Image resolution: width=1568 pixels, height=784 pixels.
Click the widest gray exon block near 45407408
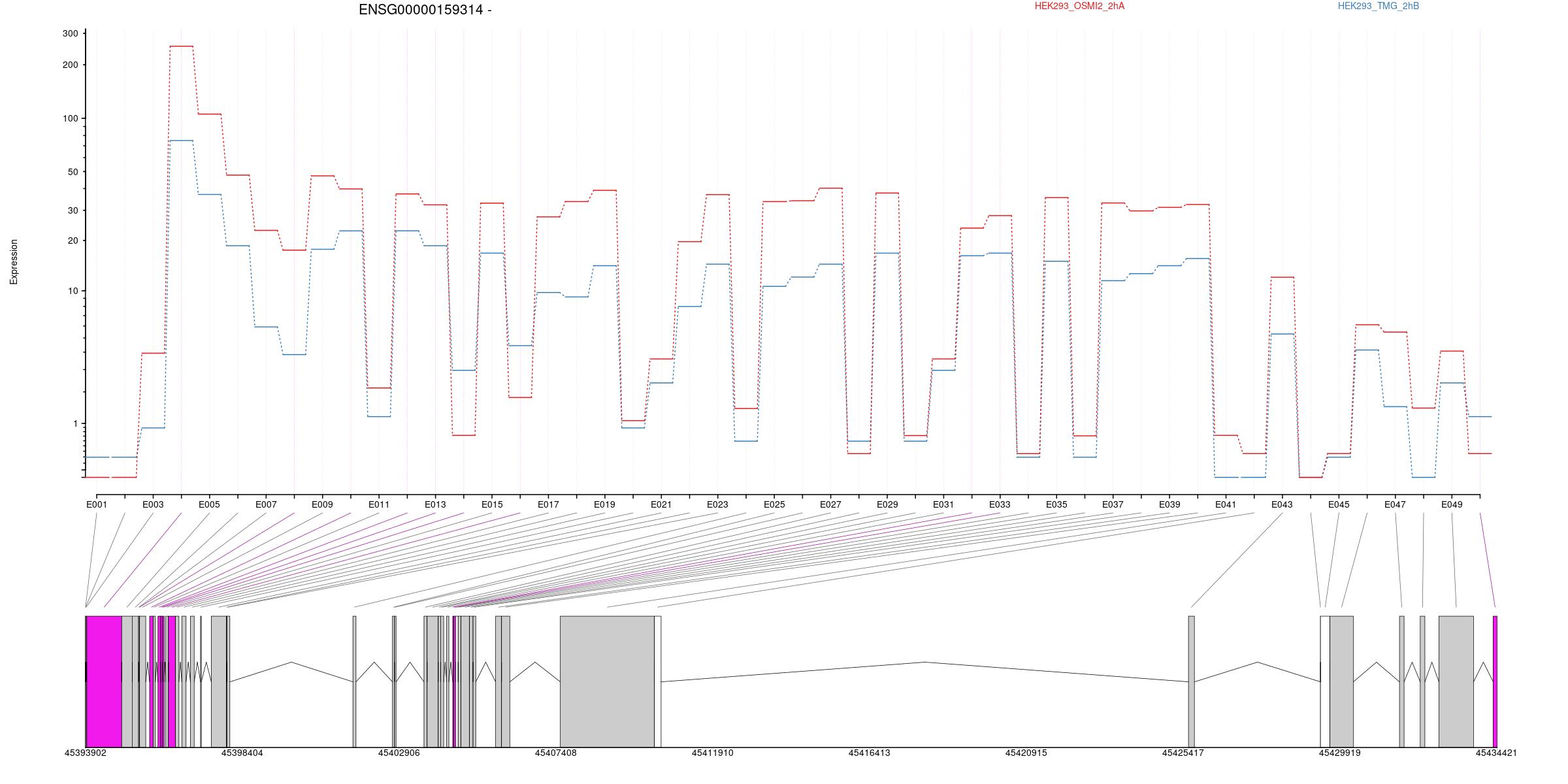[x=607, y=681]
